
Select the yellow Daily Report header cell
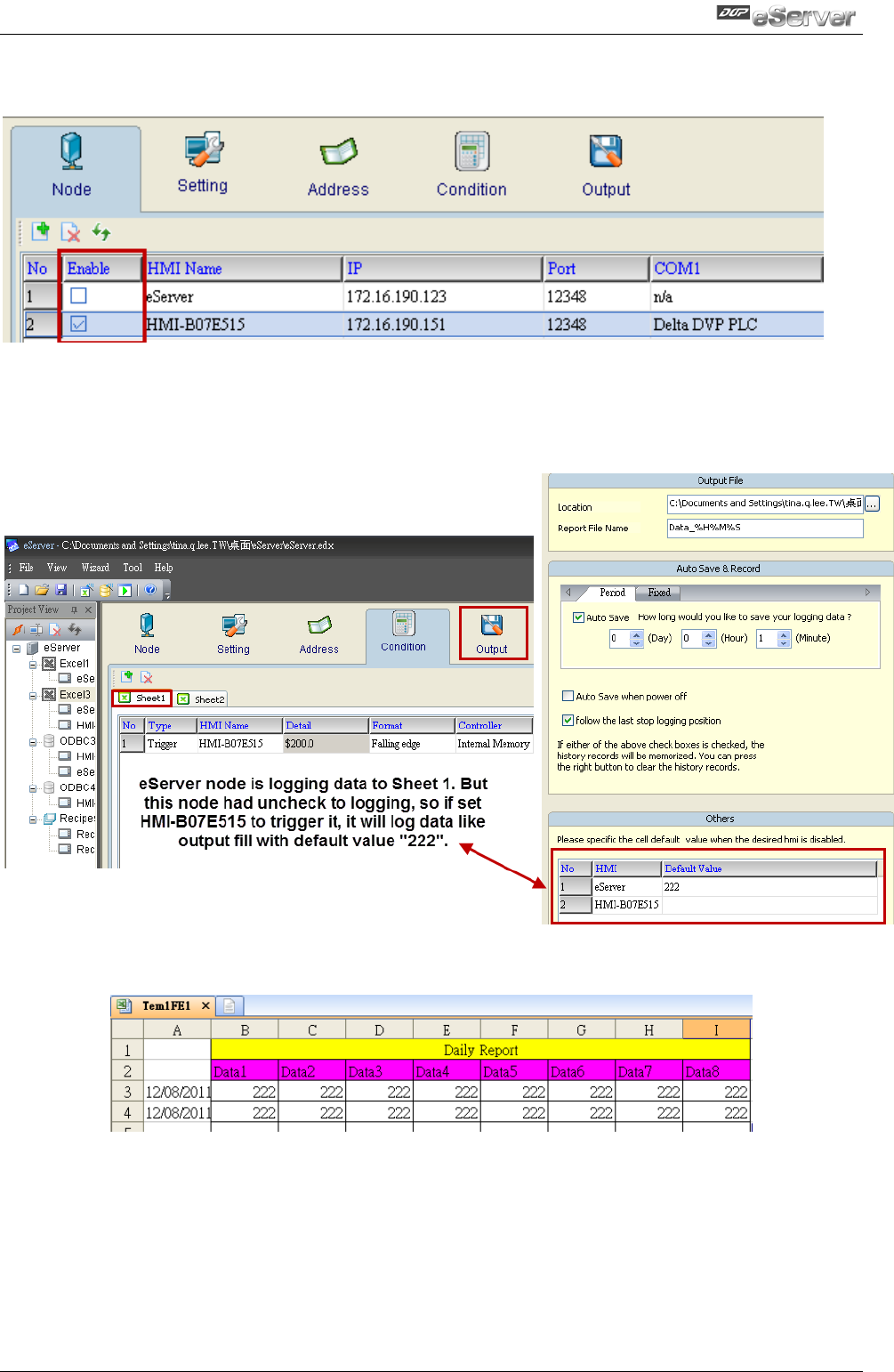pyautogui.click(x=480, y=1050)
